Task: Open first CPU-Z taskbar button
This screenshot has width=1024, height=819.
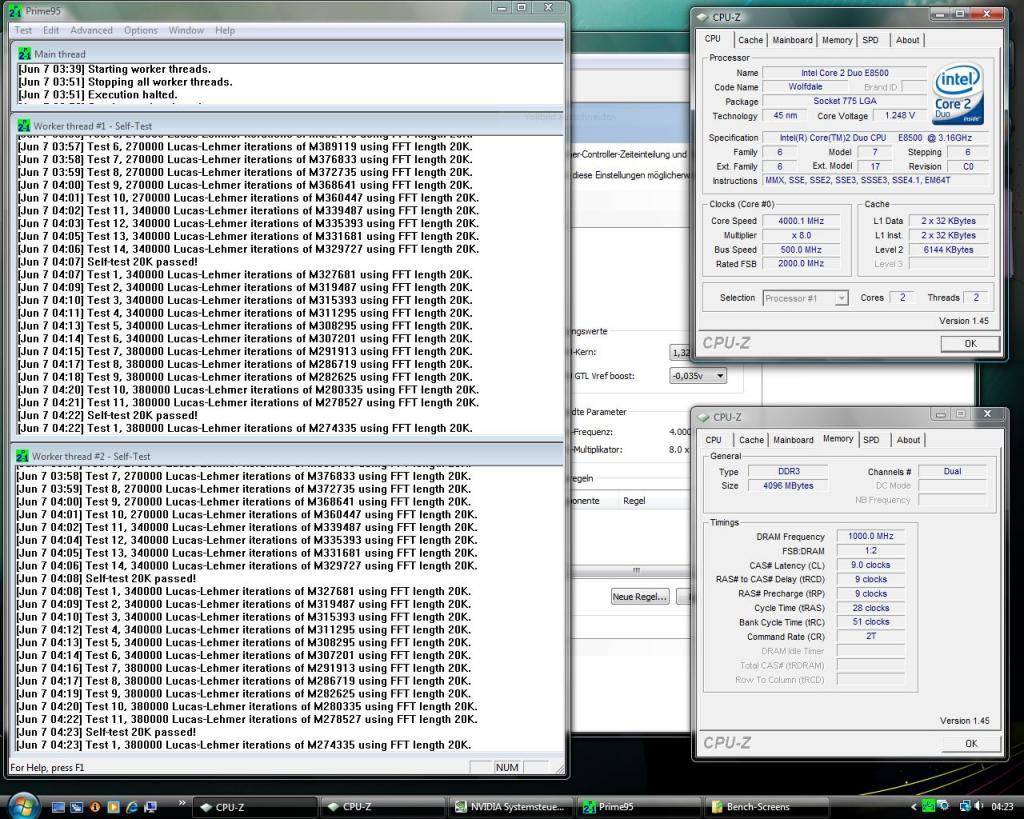Action: tap(255, 807)
